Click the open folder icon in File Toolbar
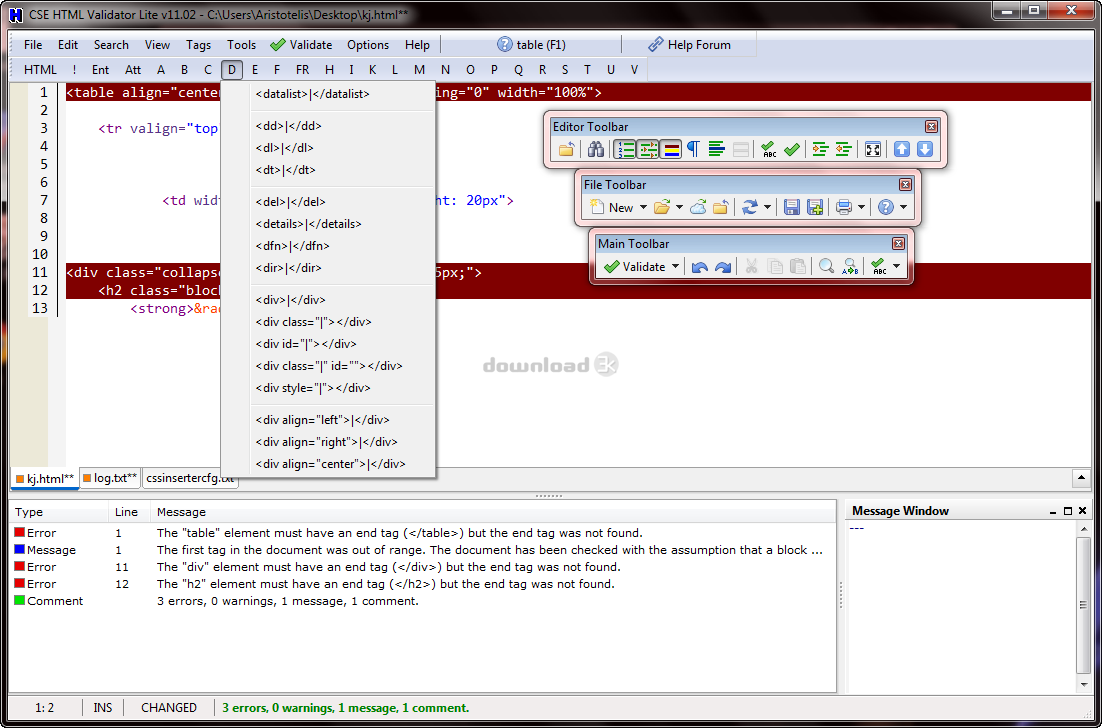1102x728 pixels. coord(661,207)
